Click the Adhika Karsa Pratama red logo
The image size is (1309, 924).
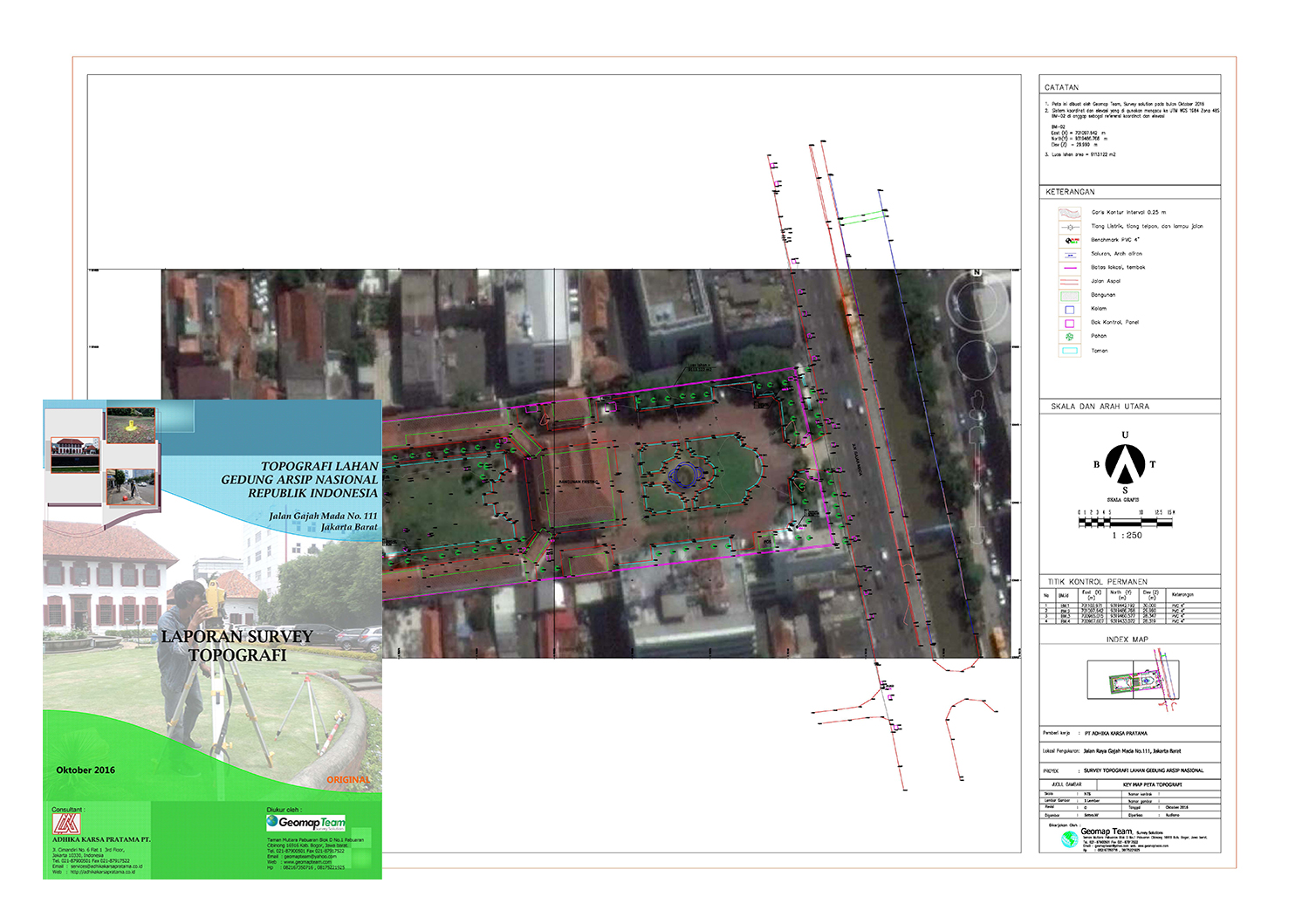pyautogui.click(x=66, y=825)
